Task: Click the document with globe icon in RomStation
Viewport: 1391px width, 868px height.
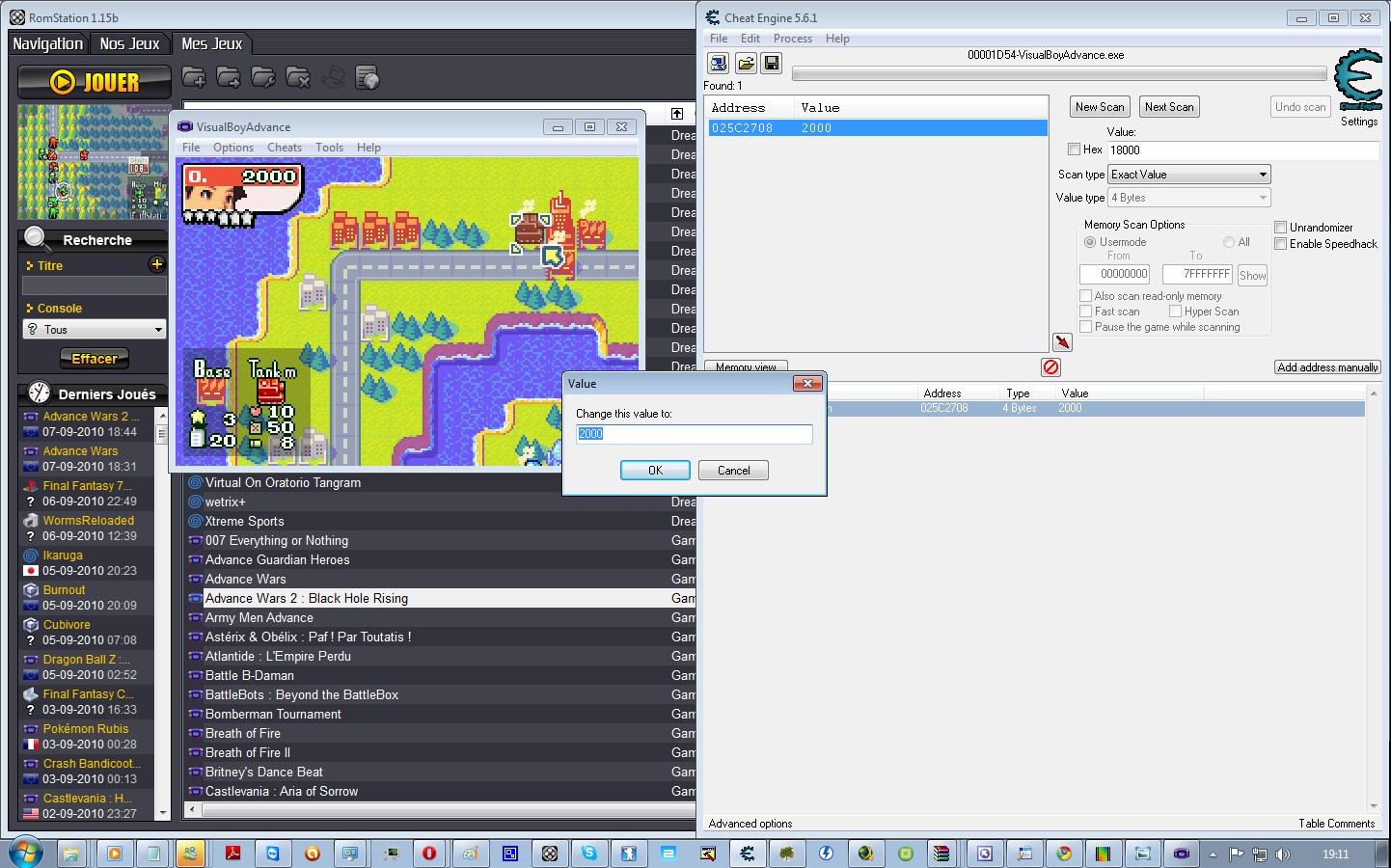Action: 368,77
